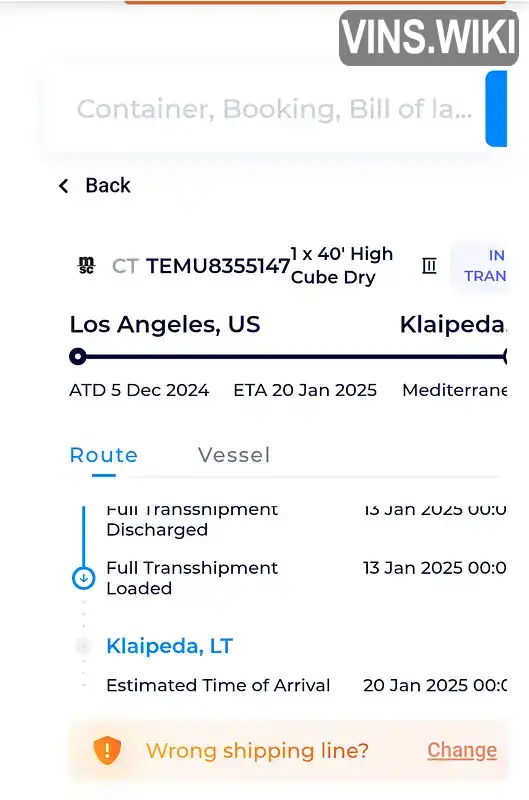Open the Vessel tab
The height and width of the screenshot is (800, 529).
[x=234, y=455]
